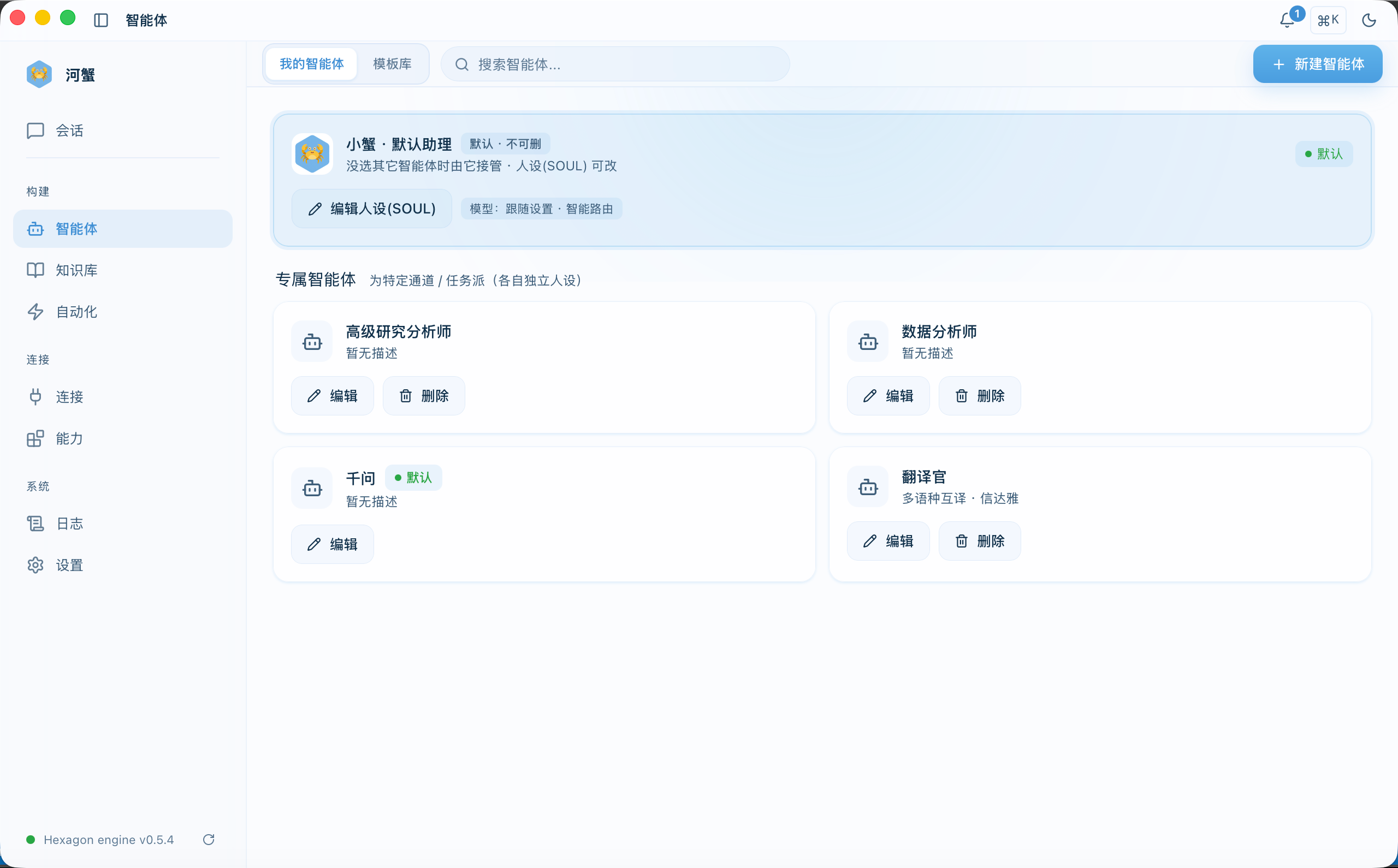Edit the 高级研究分析师 agent
The width and height of the screenshot is (1398, 868).
[333, 396]
